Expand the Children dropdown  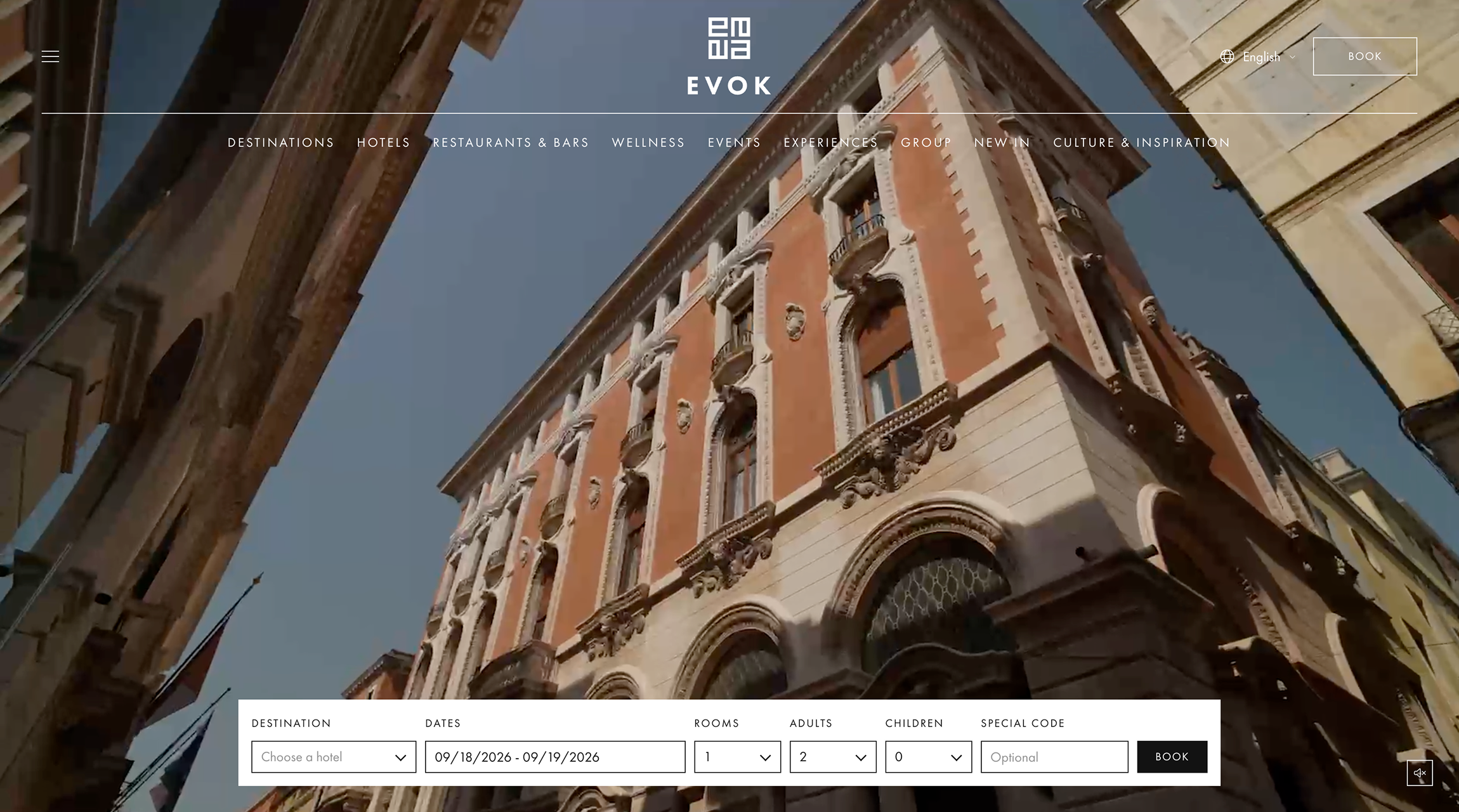929,757
